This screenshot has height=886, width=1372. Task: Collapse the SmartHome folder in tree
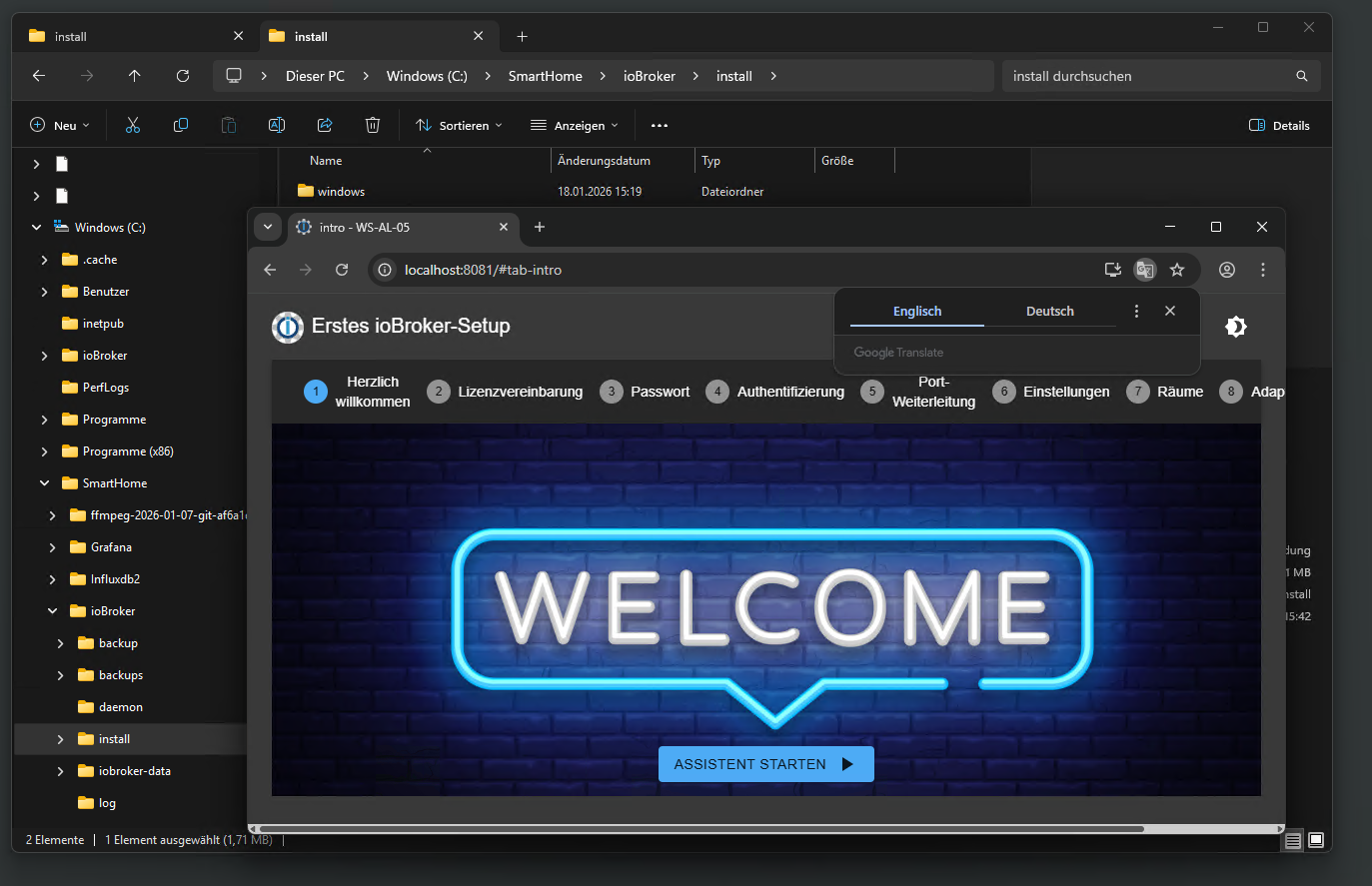click(x=44, y=483)
